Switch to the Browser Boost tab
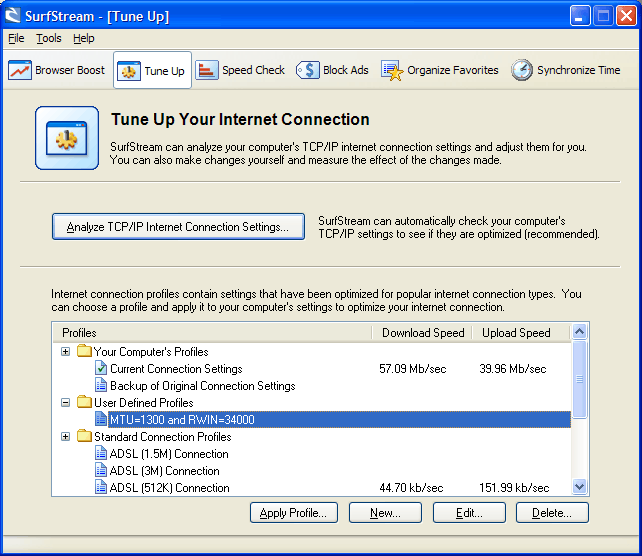This screenshot has width=642, height=556. [57, 70]
